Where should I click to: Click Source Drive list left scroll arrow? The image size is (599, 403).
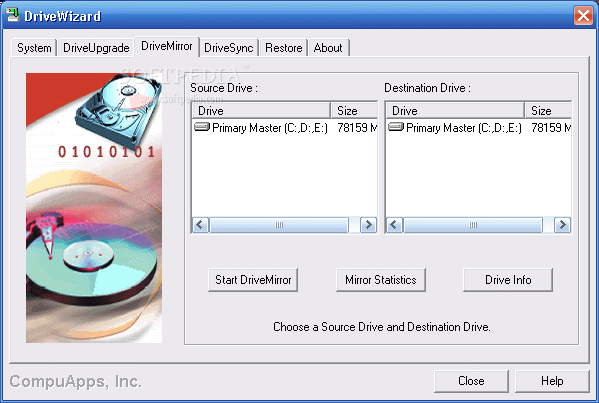click(x=200, y=225)
